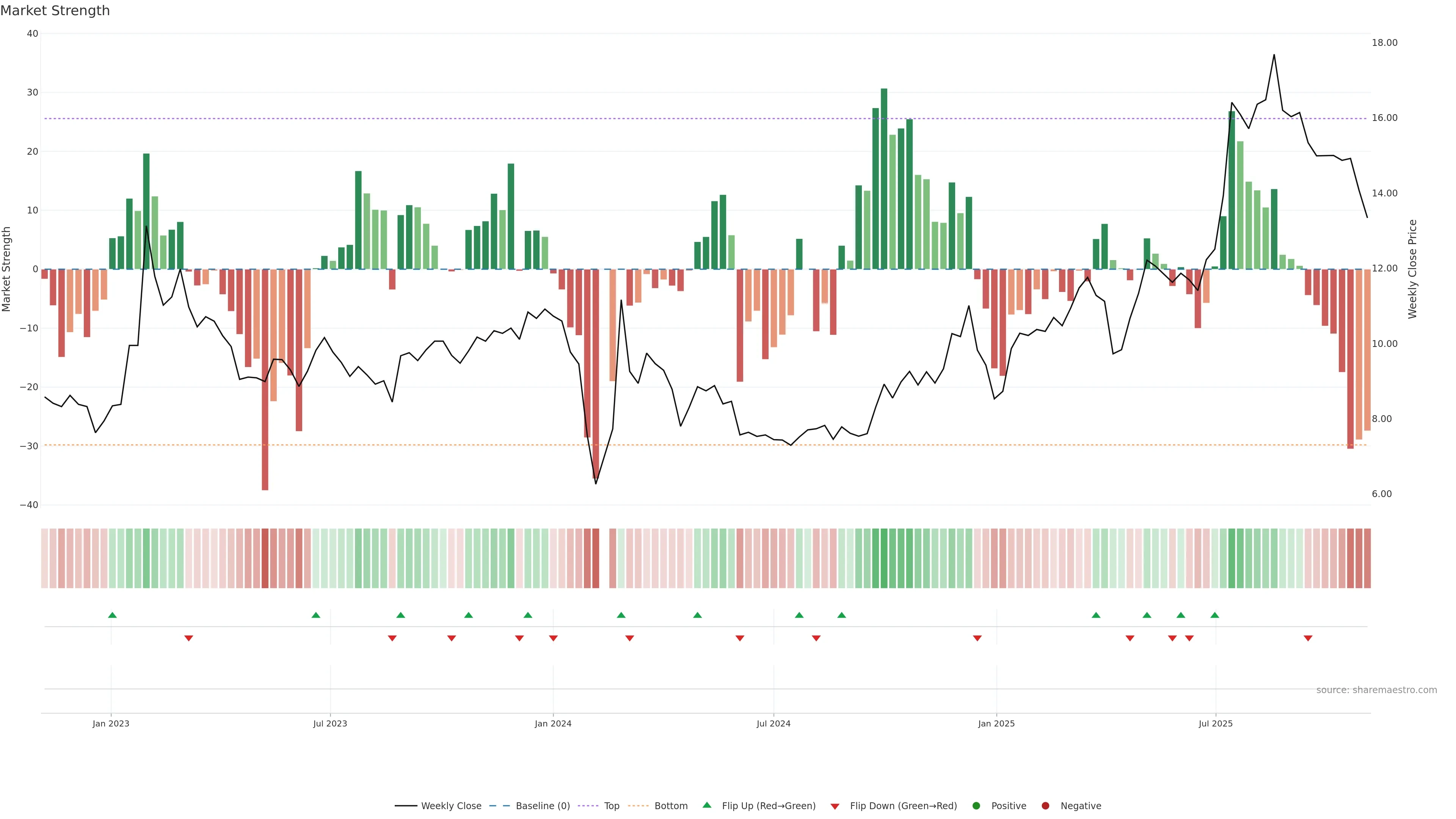Click first green flip-up triangle near Jan 2023

point(113,615)
